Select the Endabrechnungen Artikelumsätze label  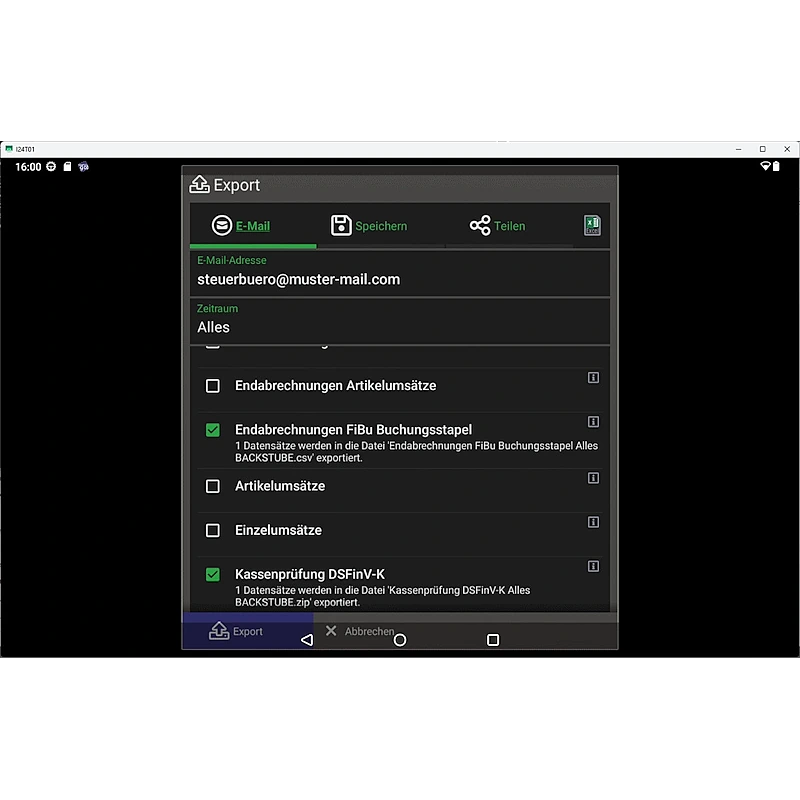pyautogui.click(x=336, y=386)
